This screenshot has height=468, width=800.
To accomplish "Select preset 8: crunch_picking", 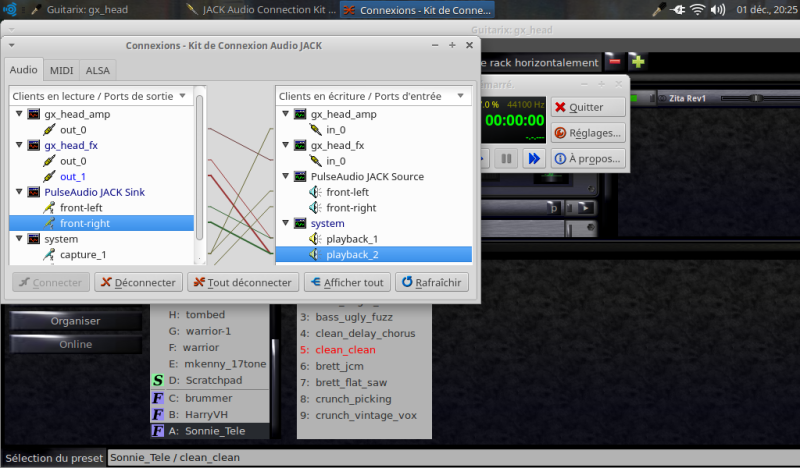I will pos(364,399).
